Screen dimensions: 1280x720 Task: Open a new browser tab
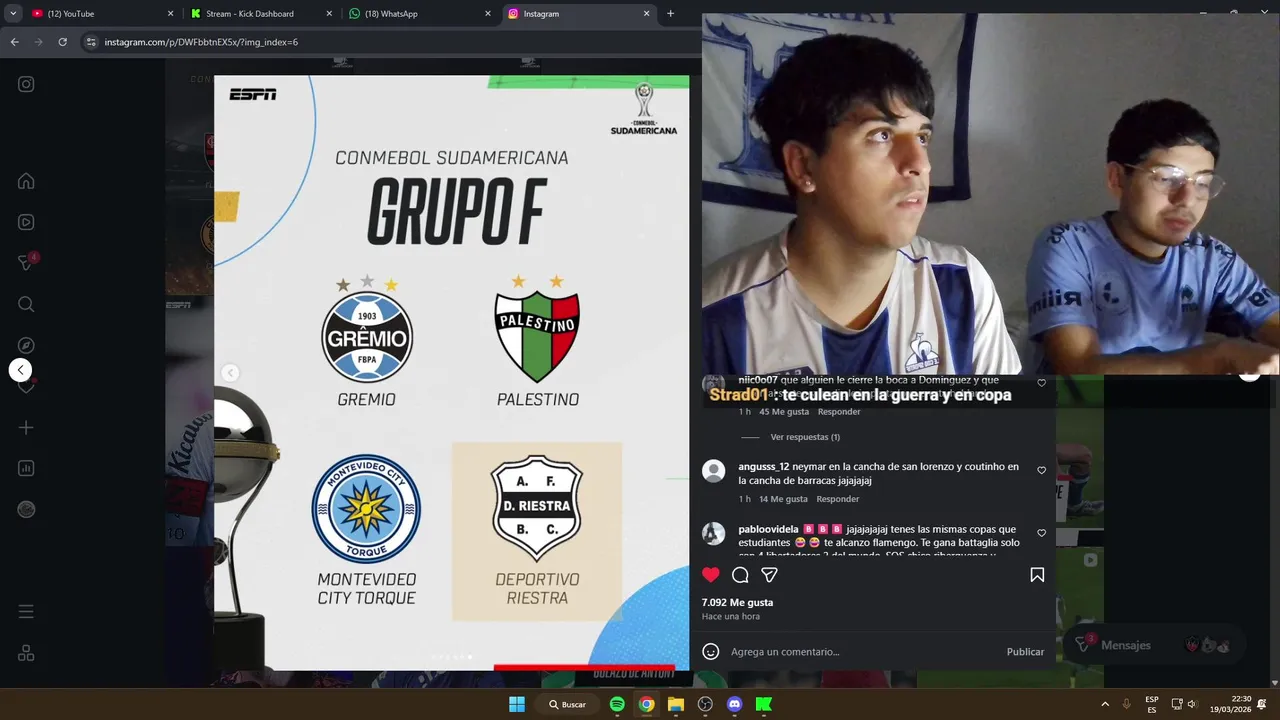click(671, 14)
